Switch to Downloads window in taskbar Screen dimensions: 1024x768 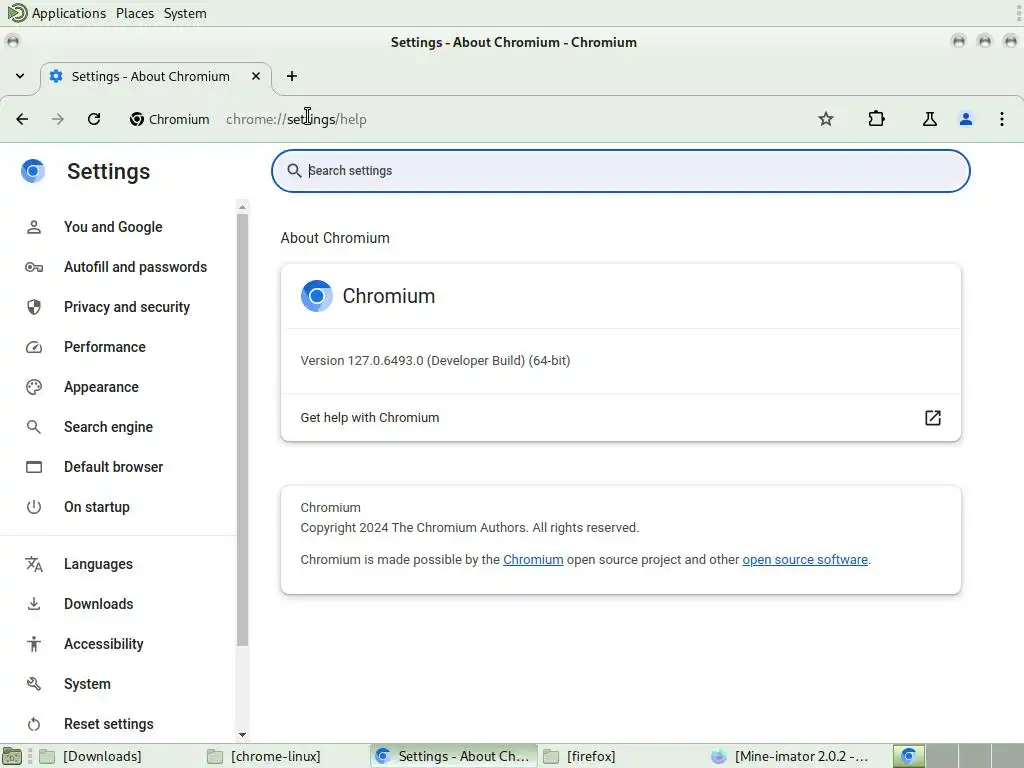click(x=119, y=756)
